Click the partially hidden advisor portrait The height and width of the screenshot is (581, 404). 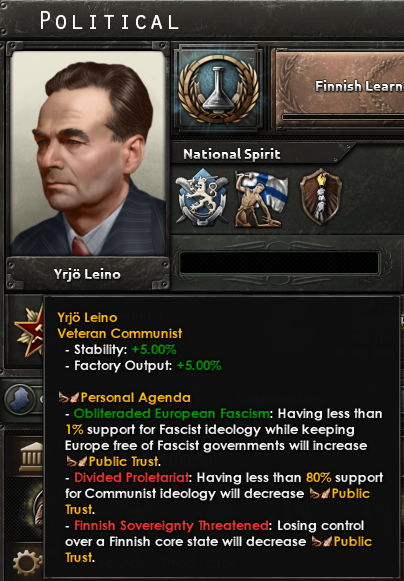tap(38, 507)
